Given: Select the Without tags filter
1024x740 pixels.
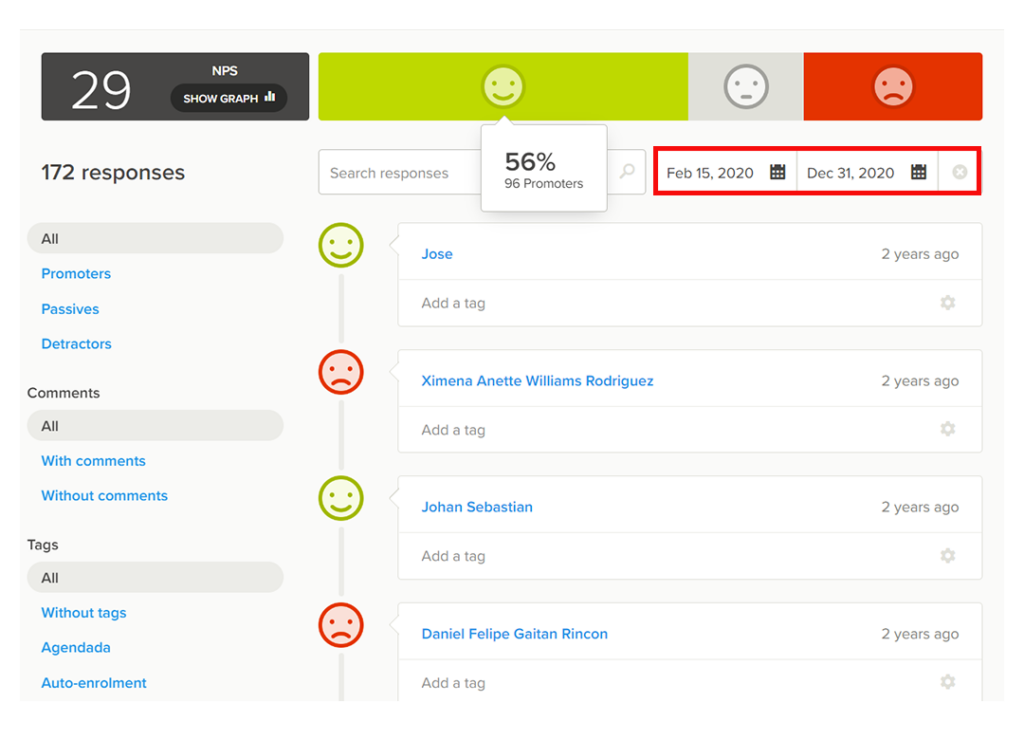Looking at the screenshot, I should [84, 613].
